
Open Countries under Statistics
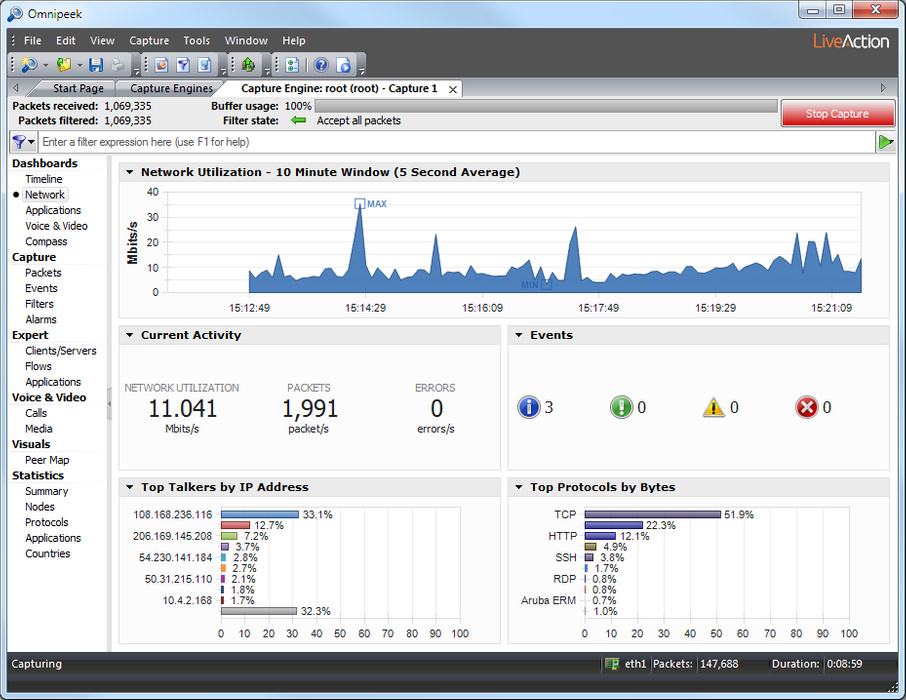click(x=47, y=554)
